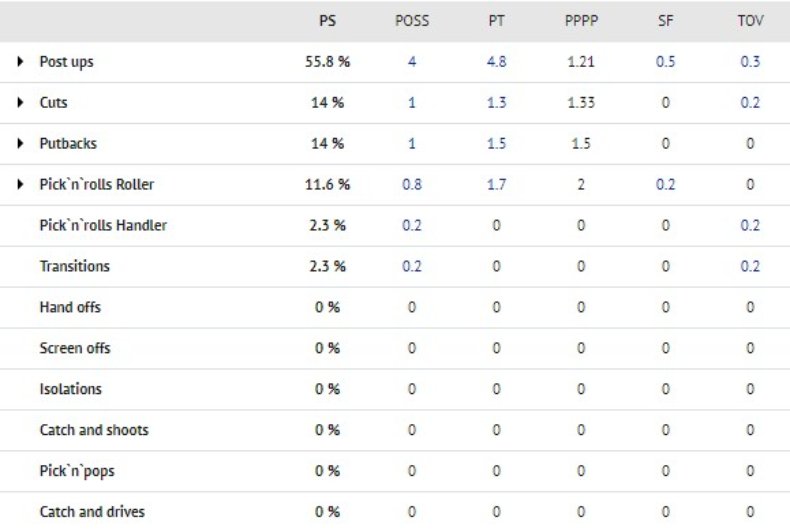Click the SF column header
Viewport: 790px width, 532px height.
665,20
